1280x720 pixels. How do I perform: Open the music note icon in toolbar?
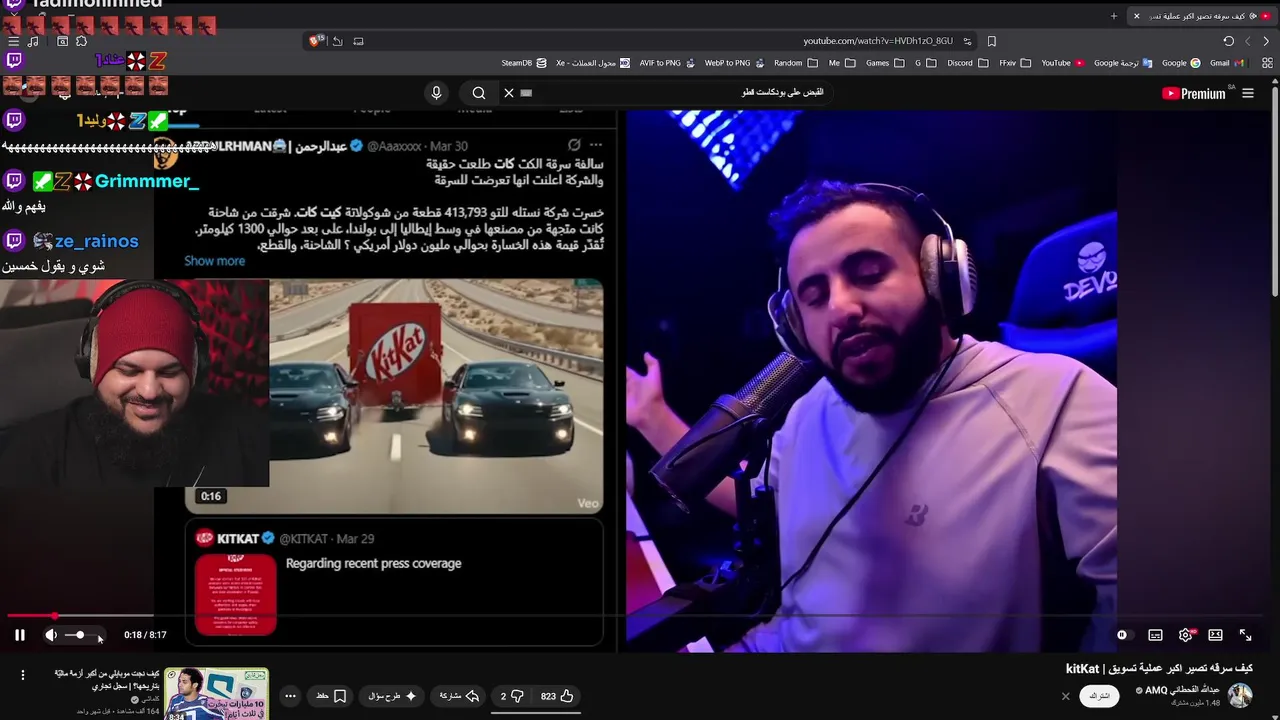click(33, 41)
